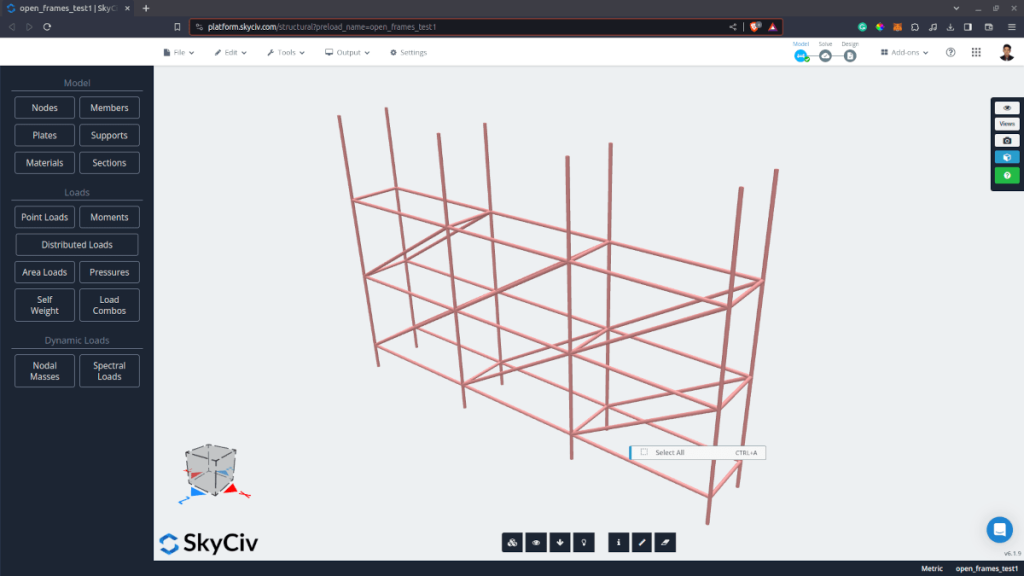Click the Design stage icon

pyautogui.click(x=850, y=55)
